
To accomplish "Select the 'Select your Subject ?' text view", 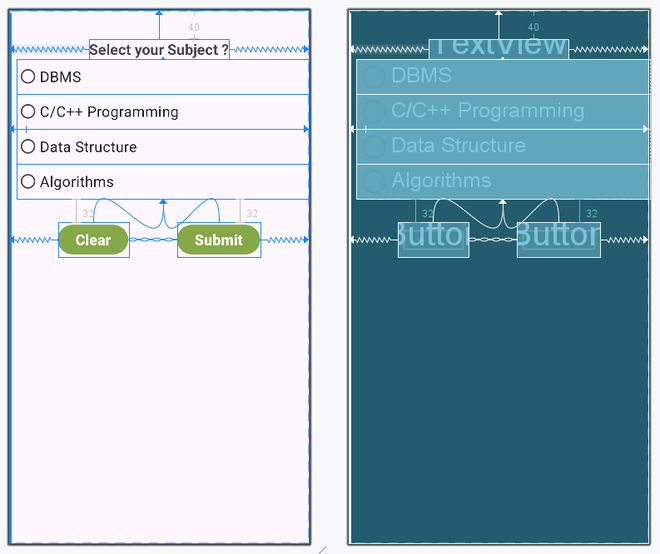I will 159,50.
